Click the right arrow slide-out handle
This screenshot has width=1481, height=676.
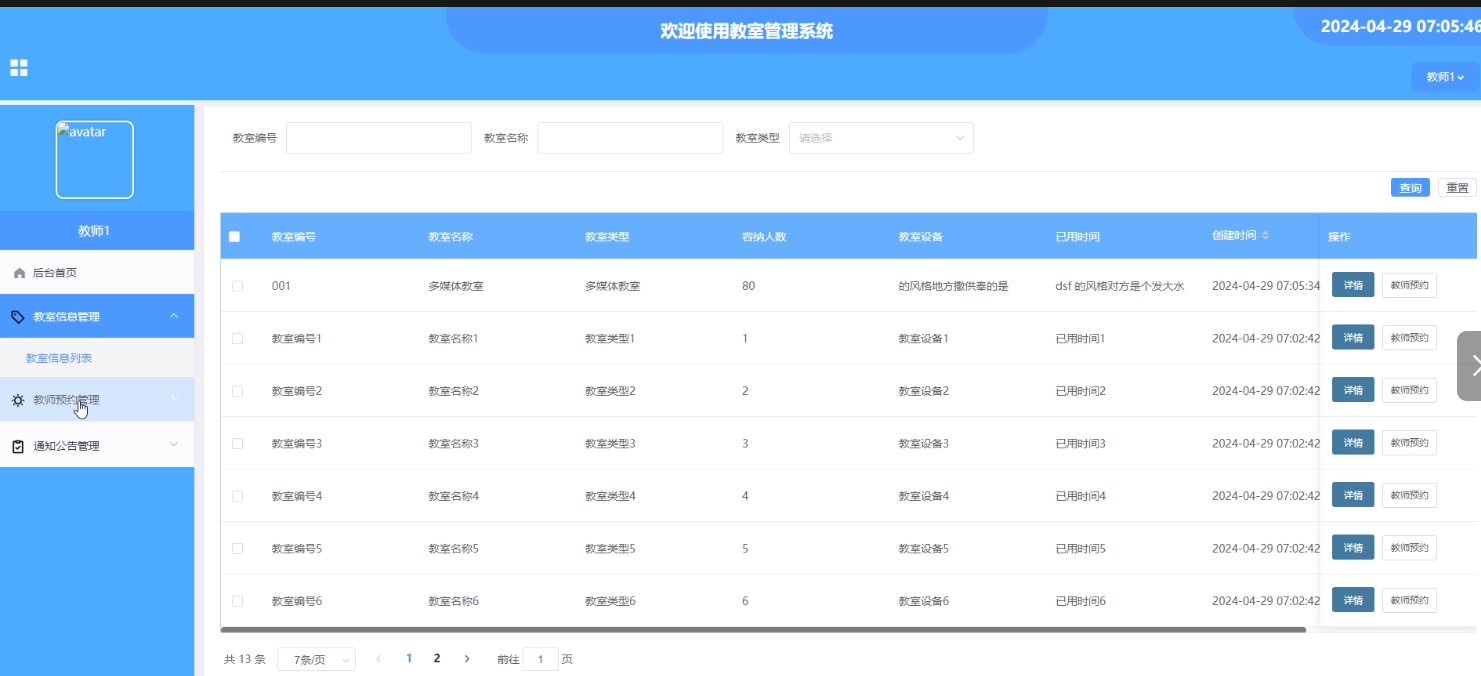point(1469,366)
